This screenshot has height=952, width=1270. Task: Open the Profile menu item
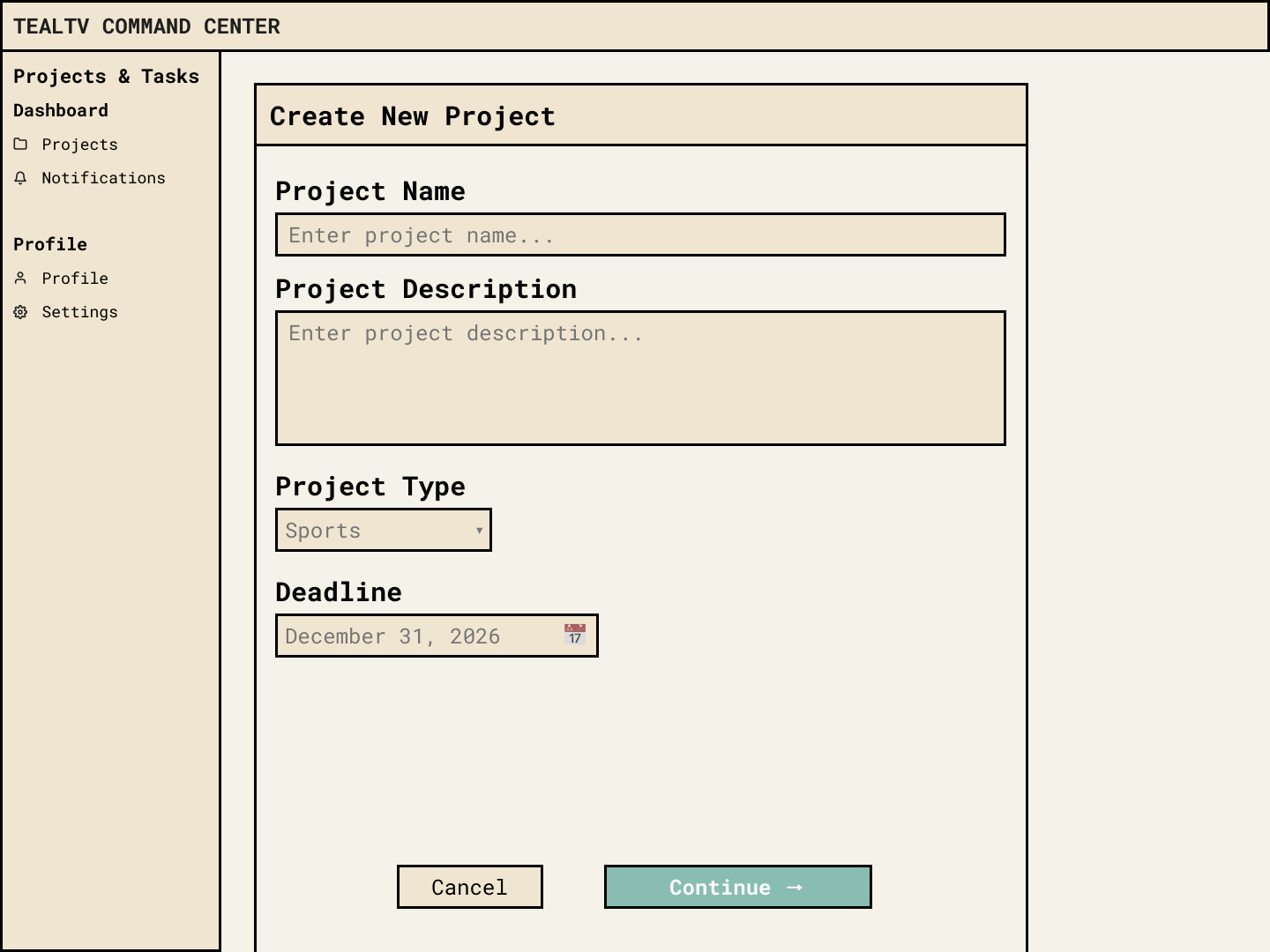(61, 279)
